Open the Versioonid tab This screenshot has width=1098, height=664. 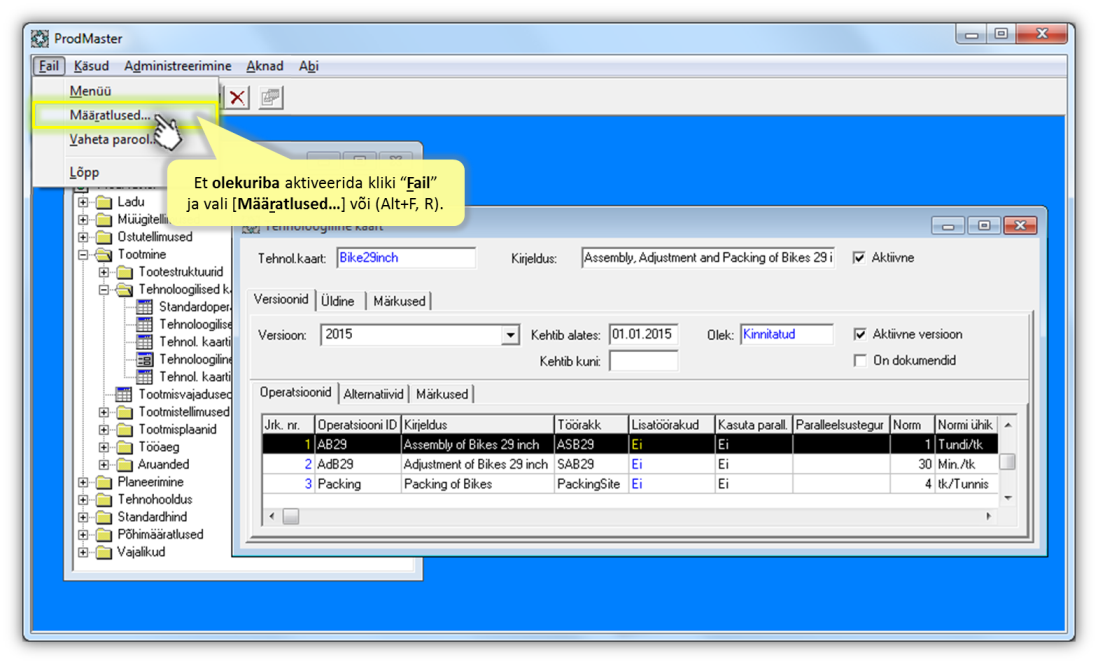(x=281, y=300)
